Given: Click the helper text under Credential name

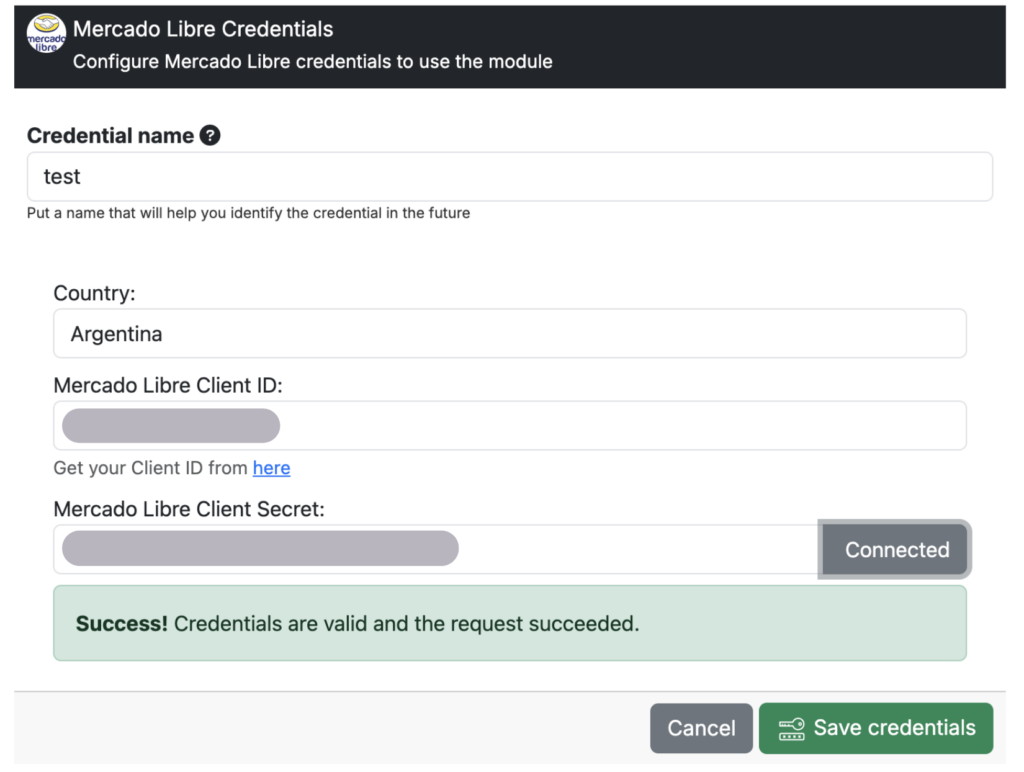Looking at the screenshot, I should [248, 213].
